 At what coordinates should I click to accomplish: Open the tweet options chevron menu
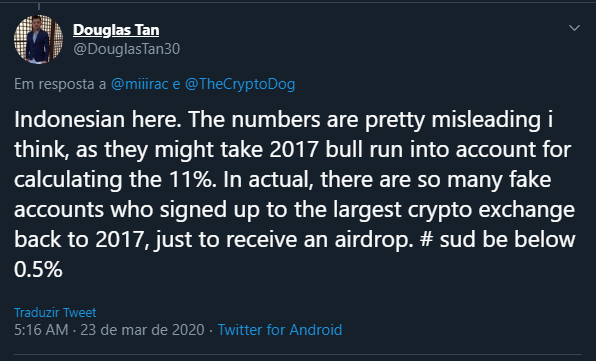coord(574,28)
